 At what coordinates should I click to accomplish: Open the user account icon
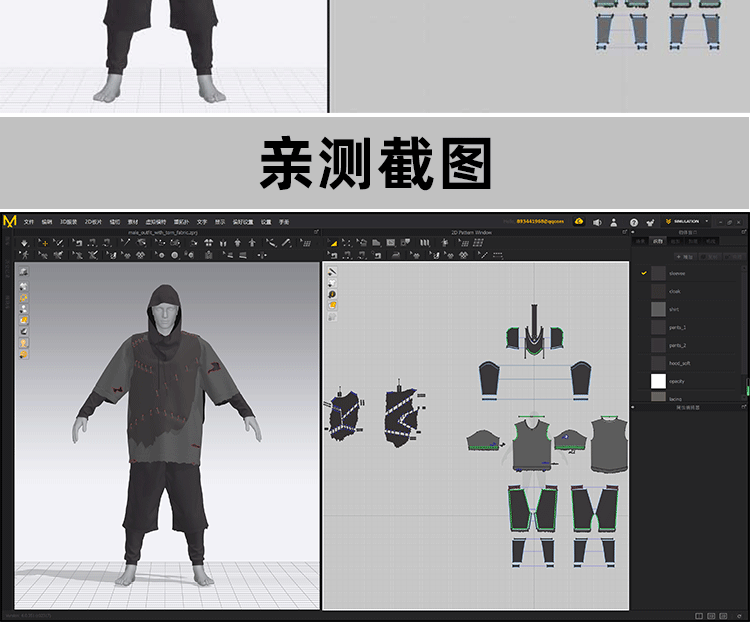(x=615, y=222)
